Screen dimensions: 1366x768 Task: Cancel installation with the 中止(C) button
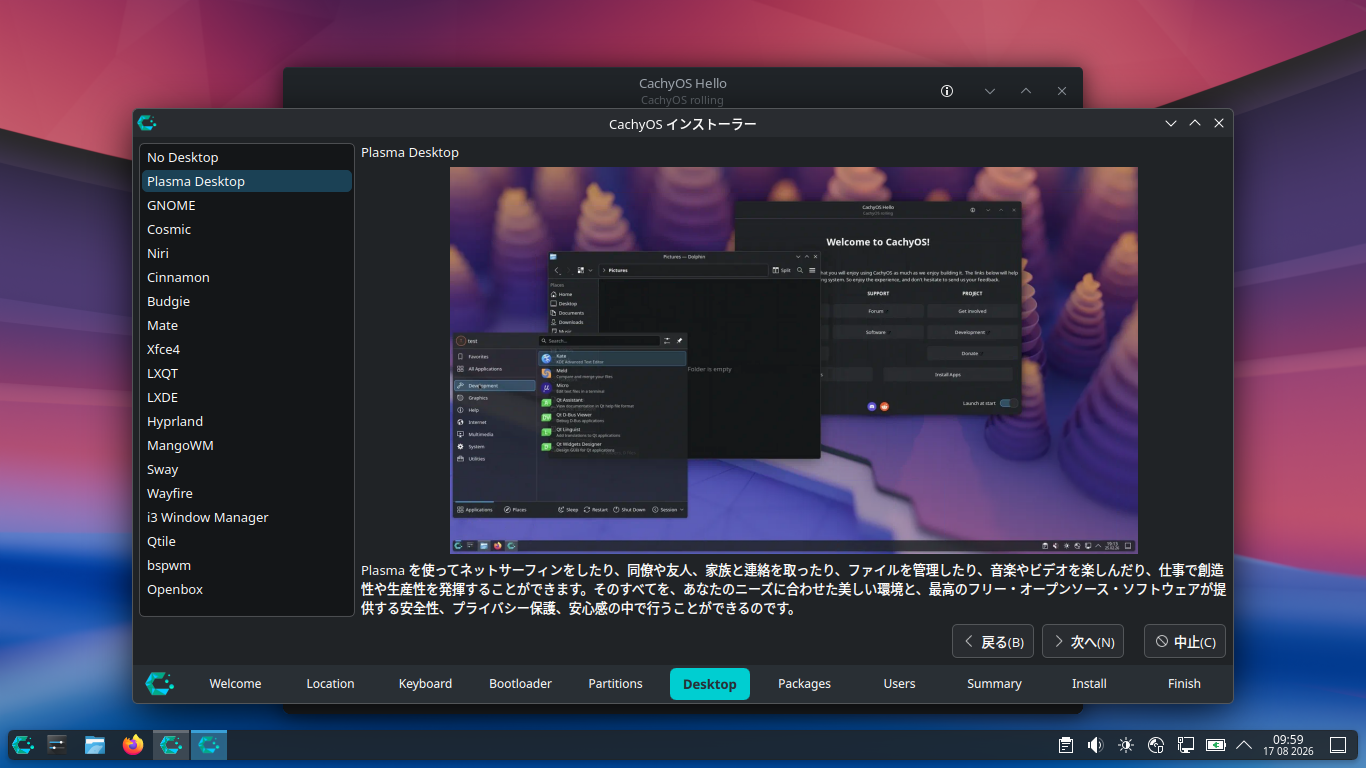tap(1185, 642)
